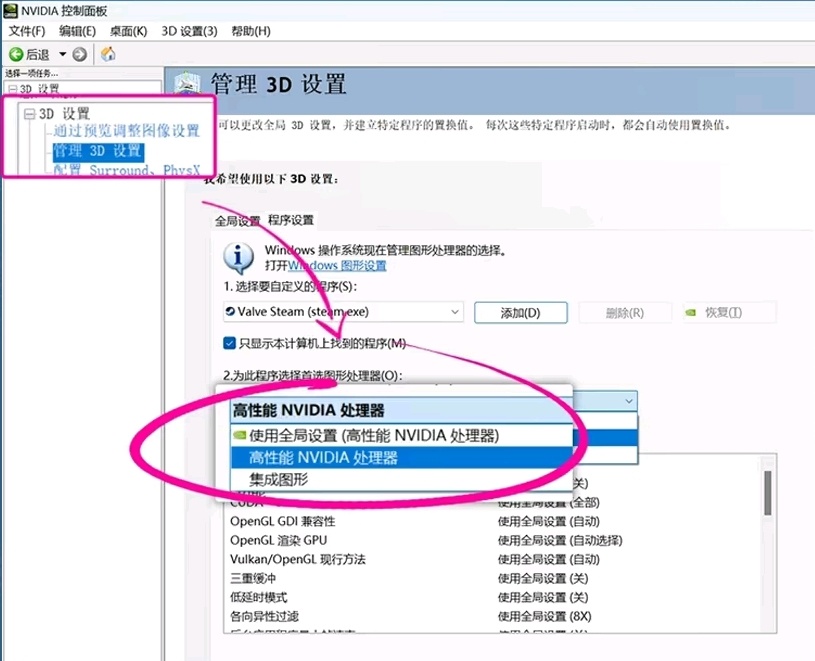Screen dimensions: 815x661
Task: Open the Valve Steam program dropdown
Action: click(x=455, y=312)
